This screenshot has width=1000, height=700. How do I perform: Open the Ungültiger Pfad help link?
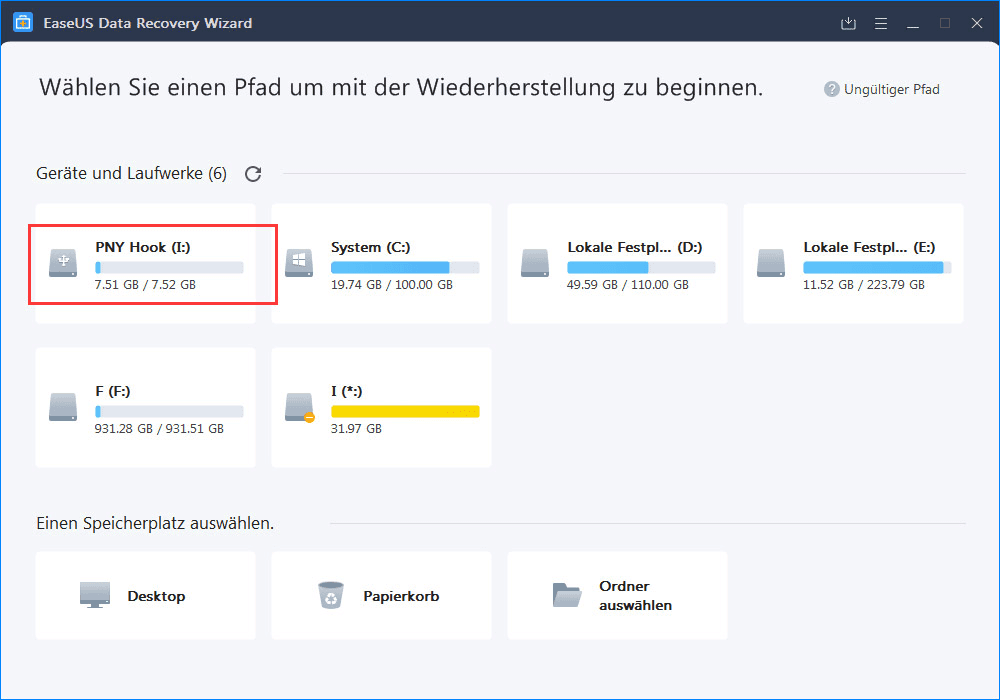click(x=892, y=89)
